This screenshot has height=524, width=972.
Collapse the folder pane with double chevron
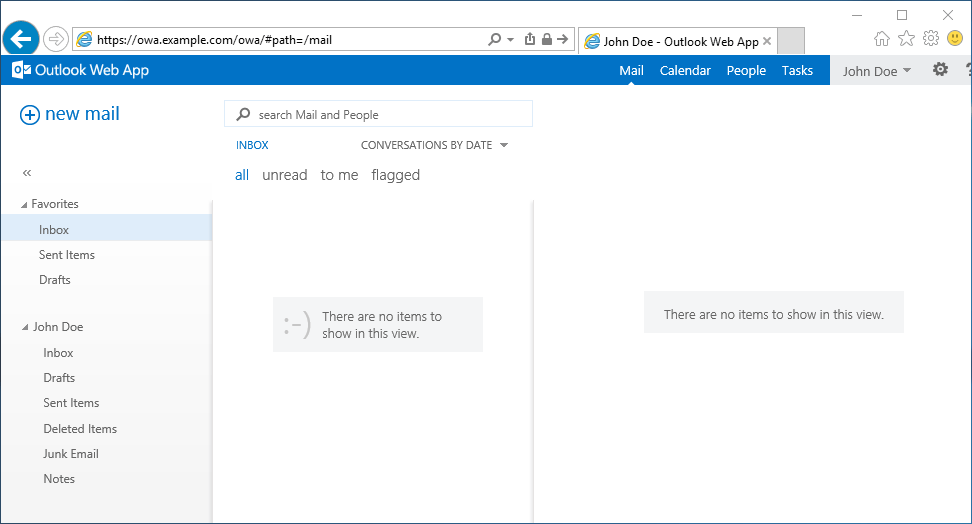pyautogui.click(x=27, y=173)
